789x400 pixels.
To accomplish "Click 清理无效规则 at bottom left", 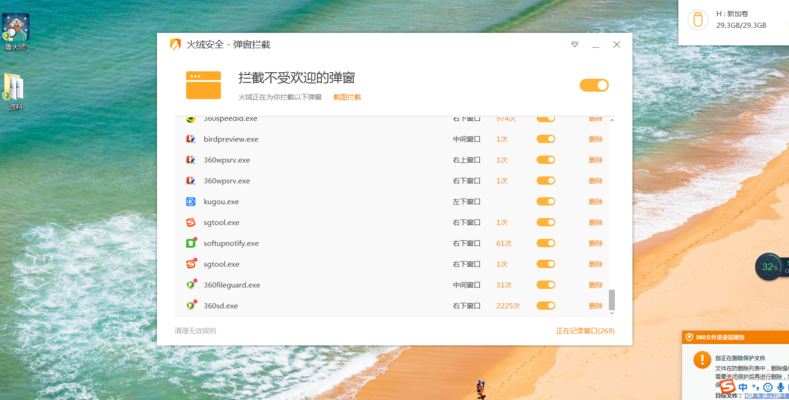I will pyautogui.click(x=195, y=331).
